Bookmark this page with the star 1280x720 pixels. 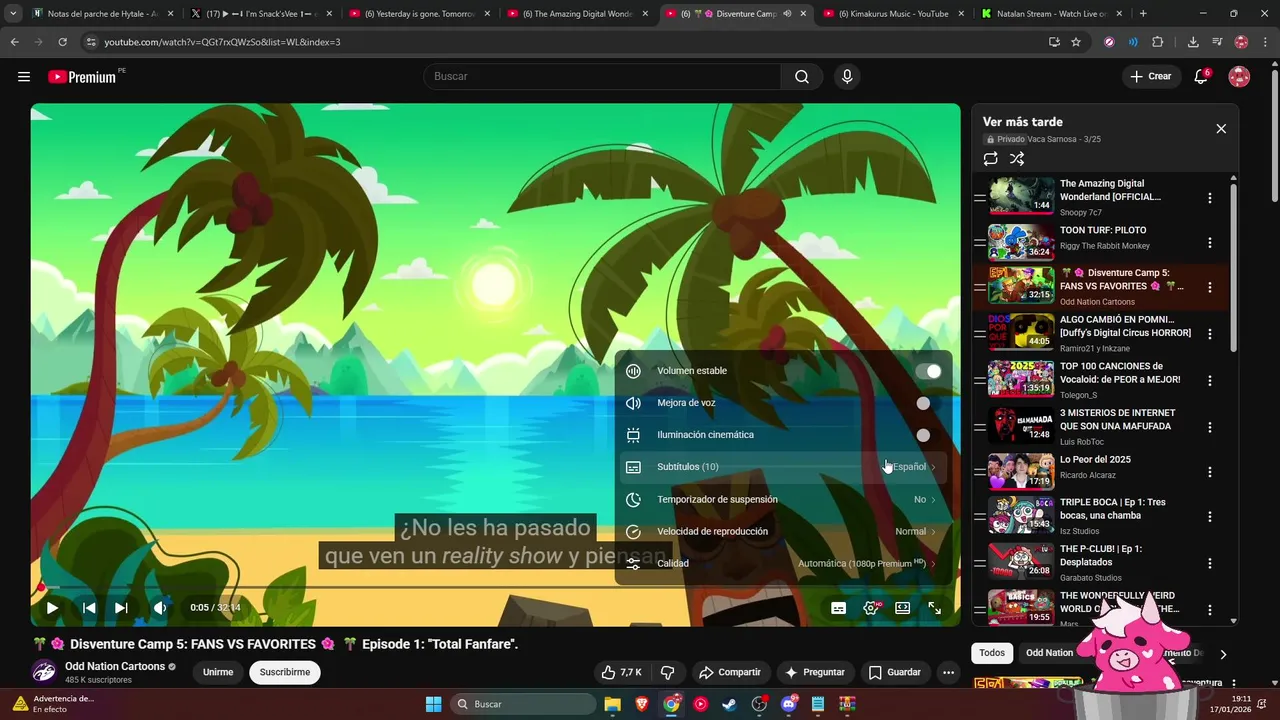coord(1076,42)
